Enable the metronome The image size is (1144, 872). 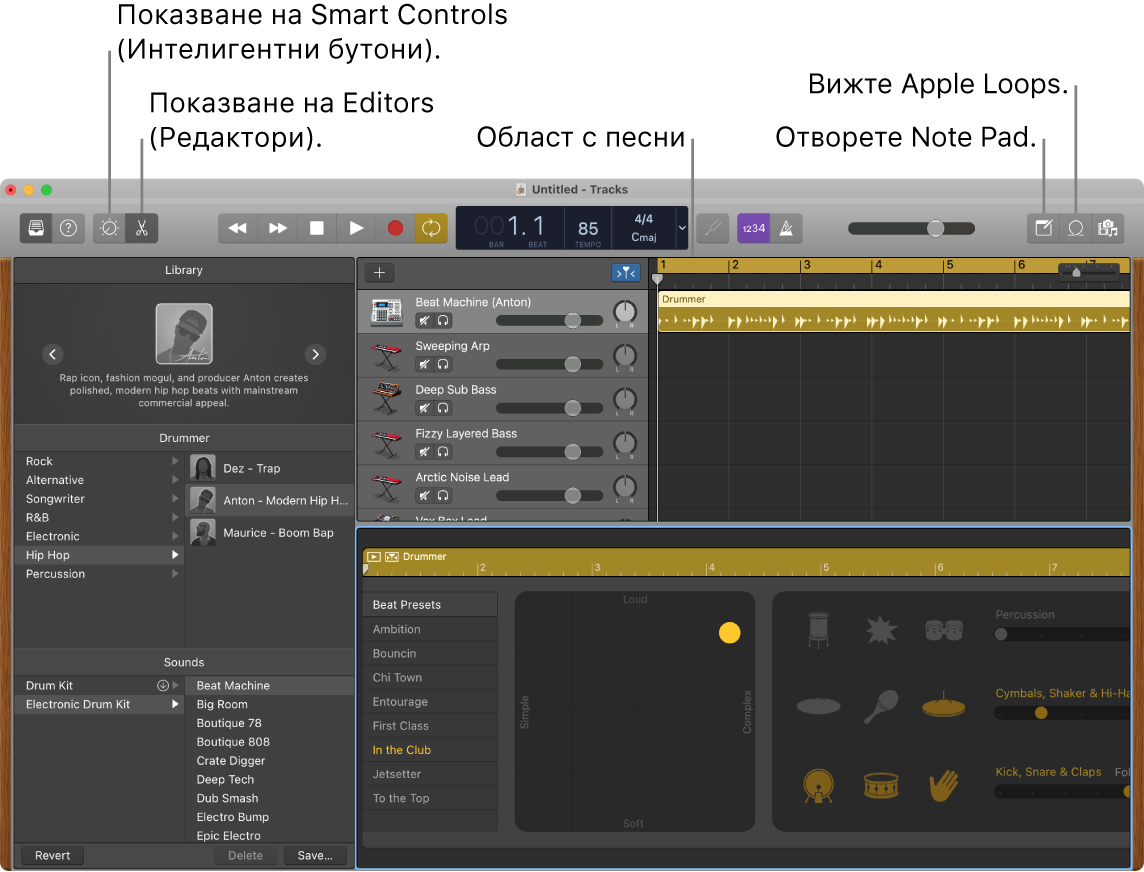(786, 228)
